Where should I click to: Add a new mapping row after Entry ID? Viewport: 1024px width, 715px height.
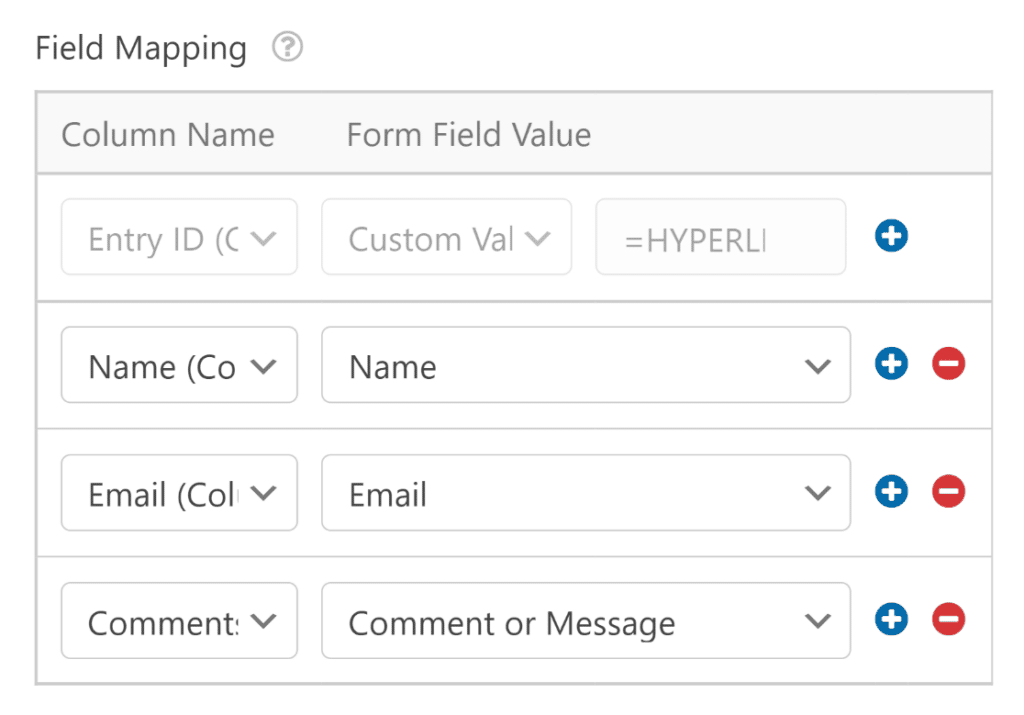click(891, 236)
